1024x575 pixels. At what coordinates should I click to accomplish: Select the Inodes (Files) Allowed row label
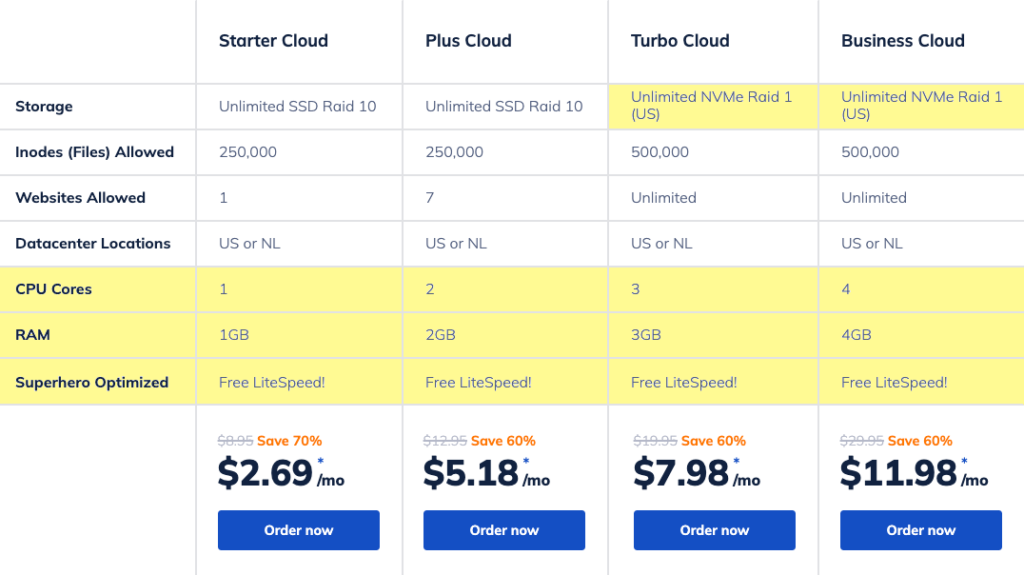pyautogui.click(x=95, y=152)
